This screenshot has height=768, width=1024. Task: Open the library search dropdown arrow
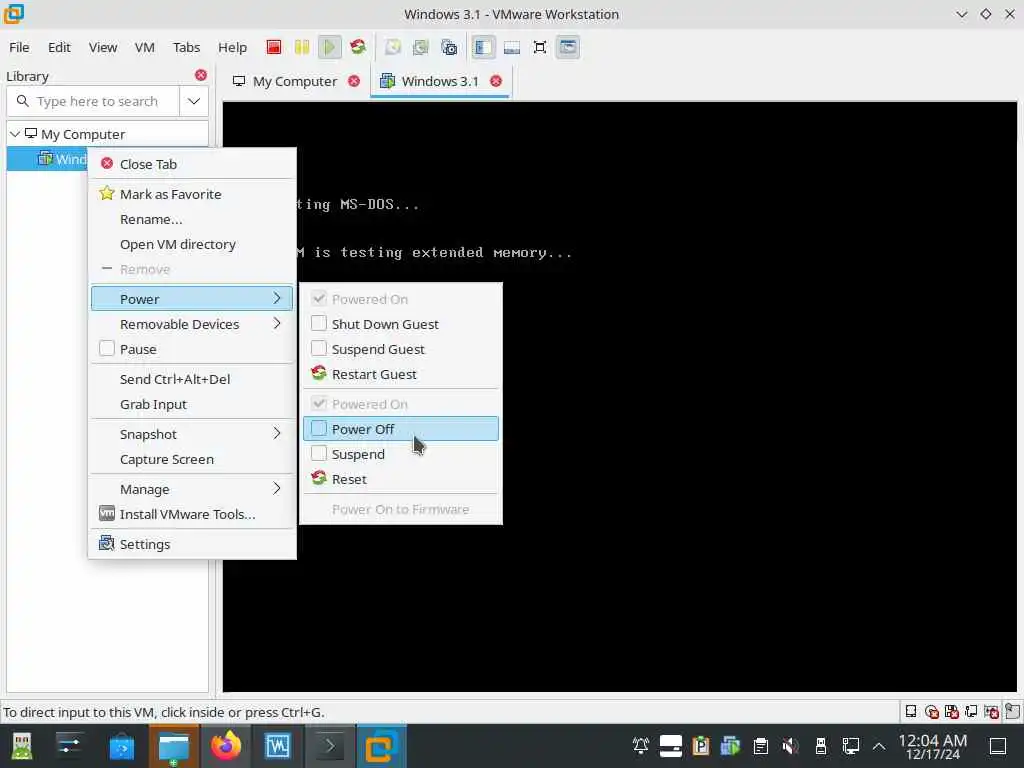click(x=194, y=101)
